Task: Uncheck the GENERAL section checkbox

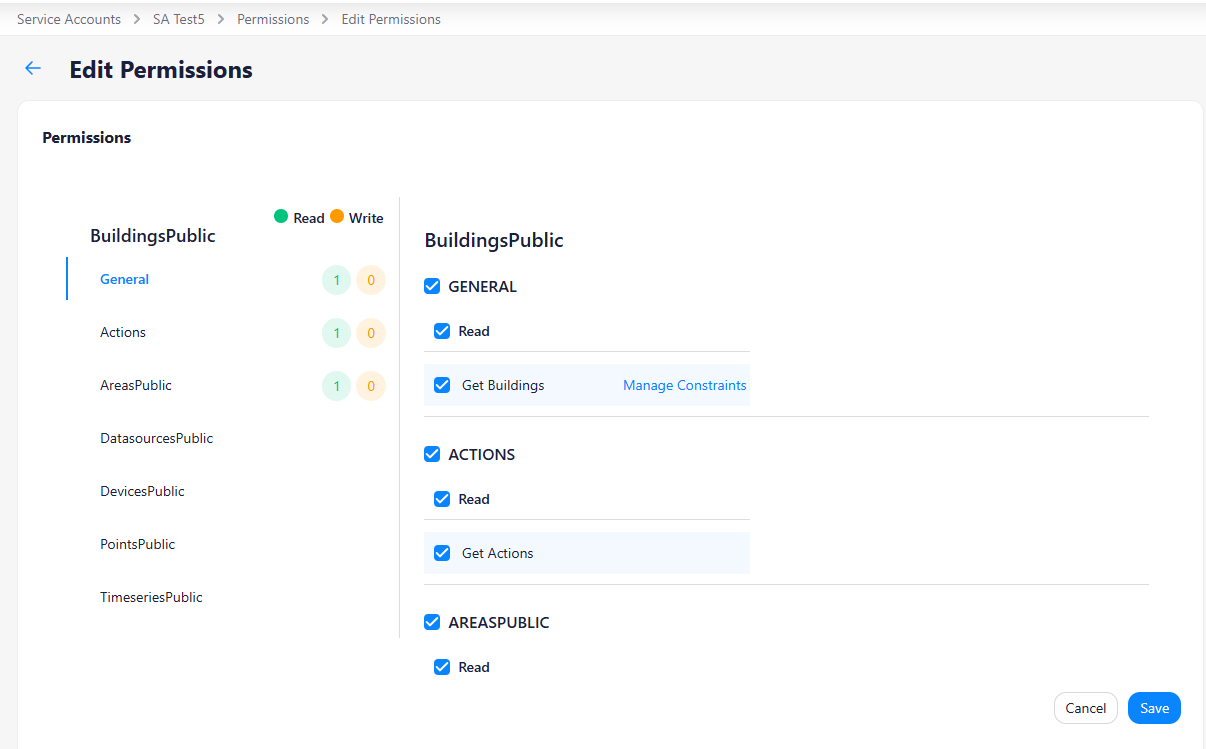Action: tap(432, 286)
